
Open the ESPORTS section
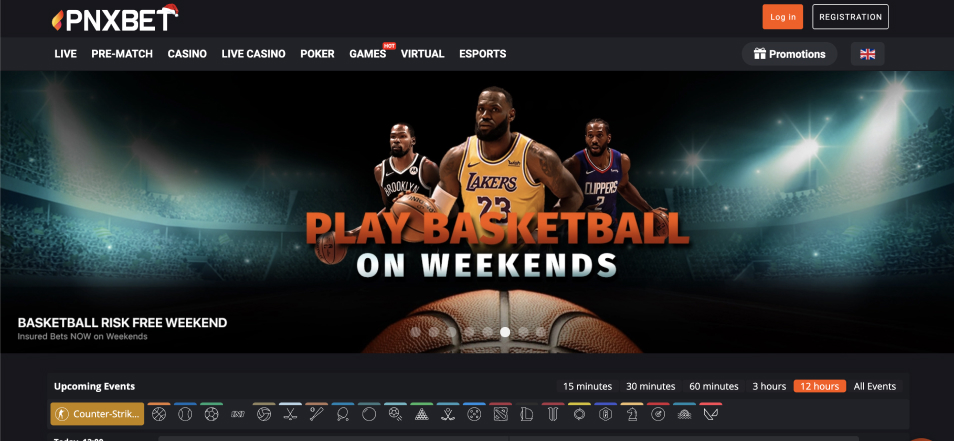[482, 54]
